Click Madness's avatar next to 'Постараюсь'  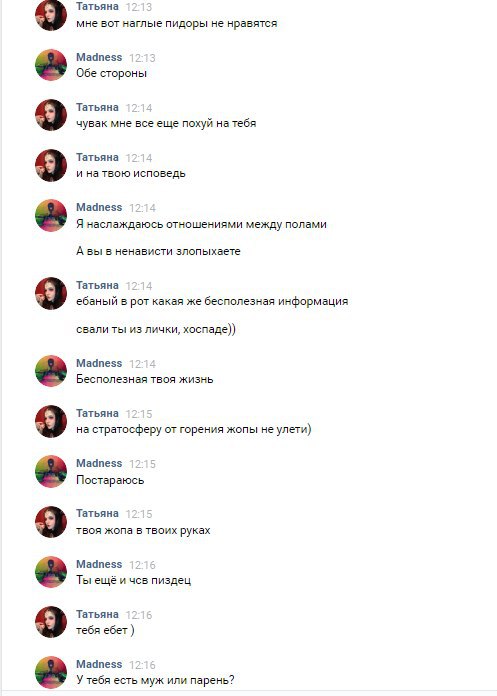tap(51, 471)
